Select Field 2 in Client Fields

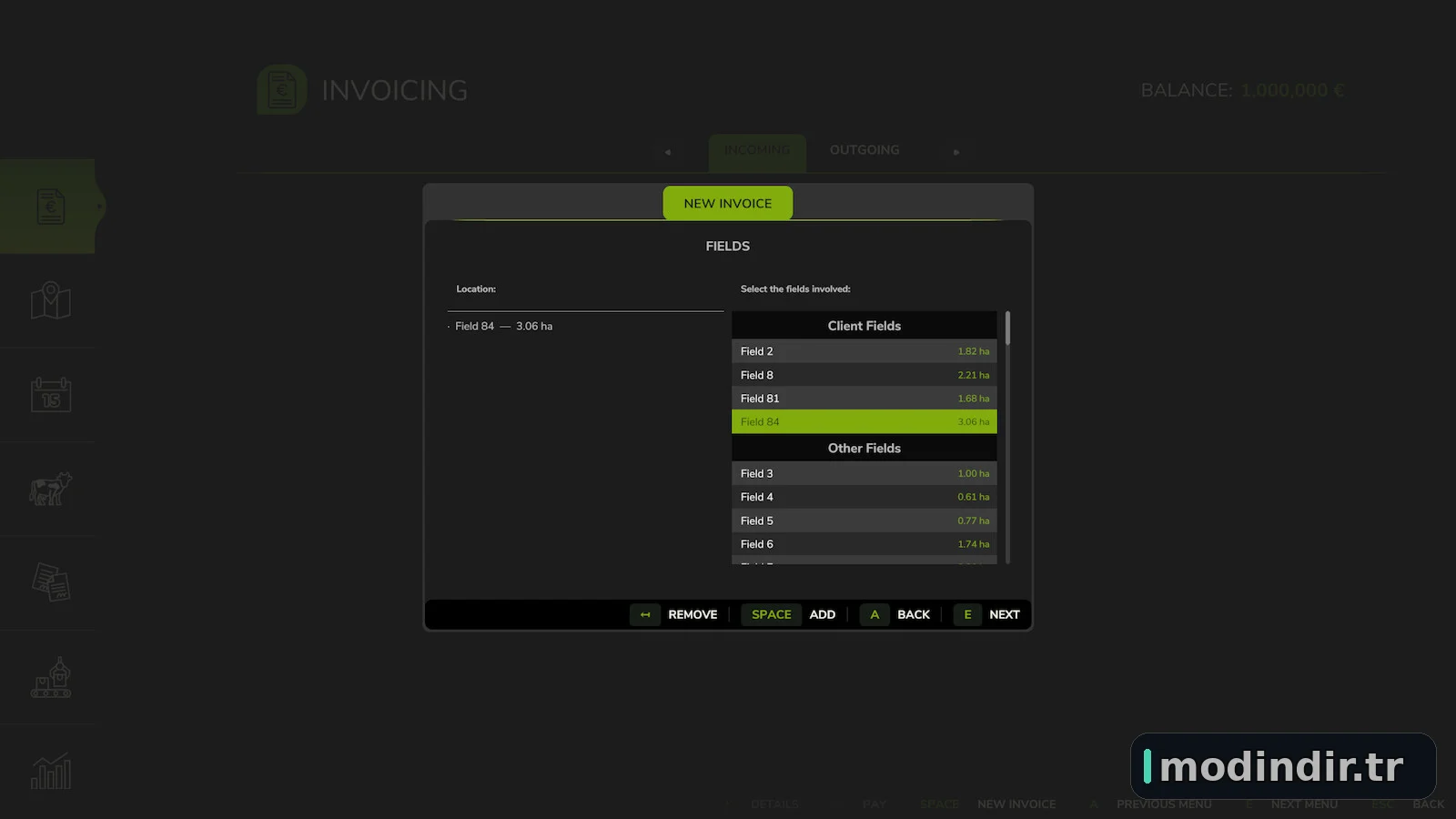click(x=864, y=351)
